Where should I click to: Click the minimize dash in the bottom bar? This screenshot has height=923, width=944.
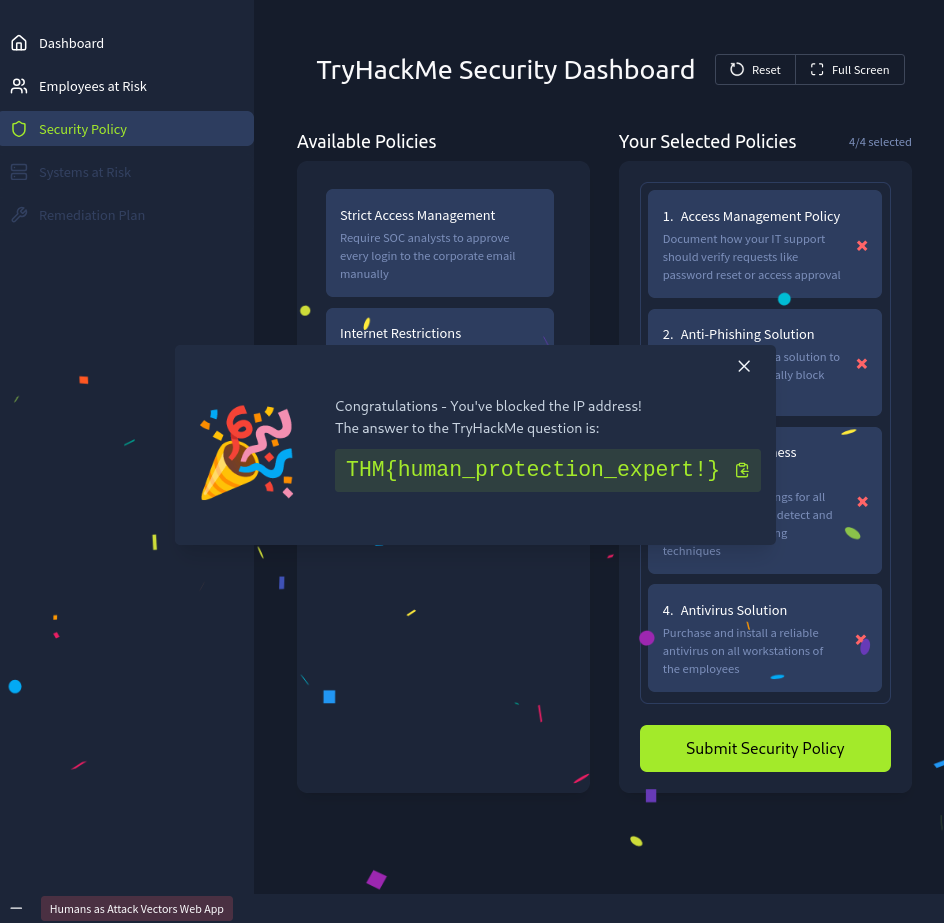[x=16, y=909]
